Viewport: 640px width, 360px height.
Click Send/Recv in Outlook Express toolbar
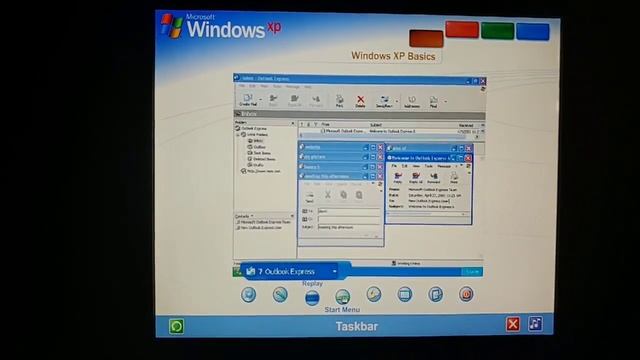click(x=384, y=101)
